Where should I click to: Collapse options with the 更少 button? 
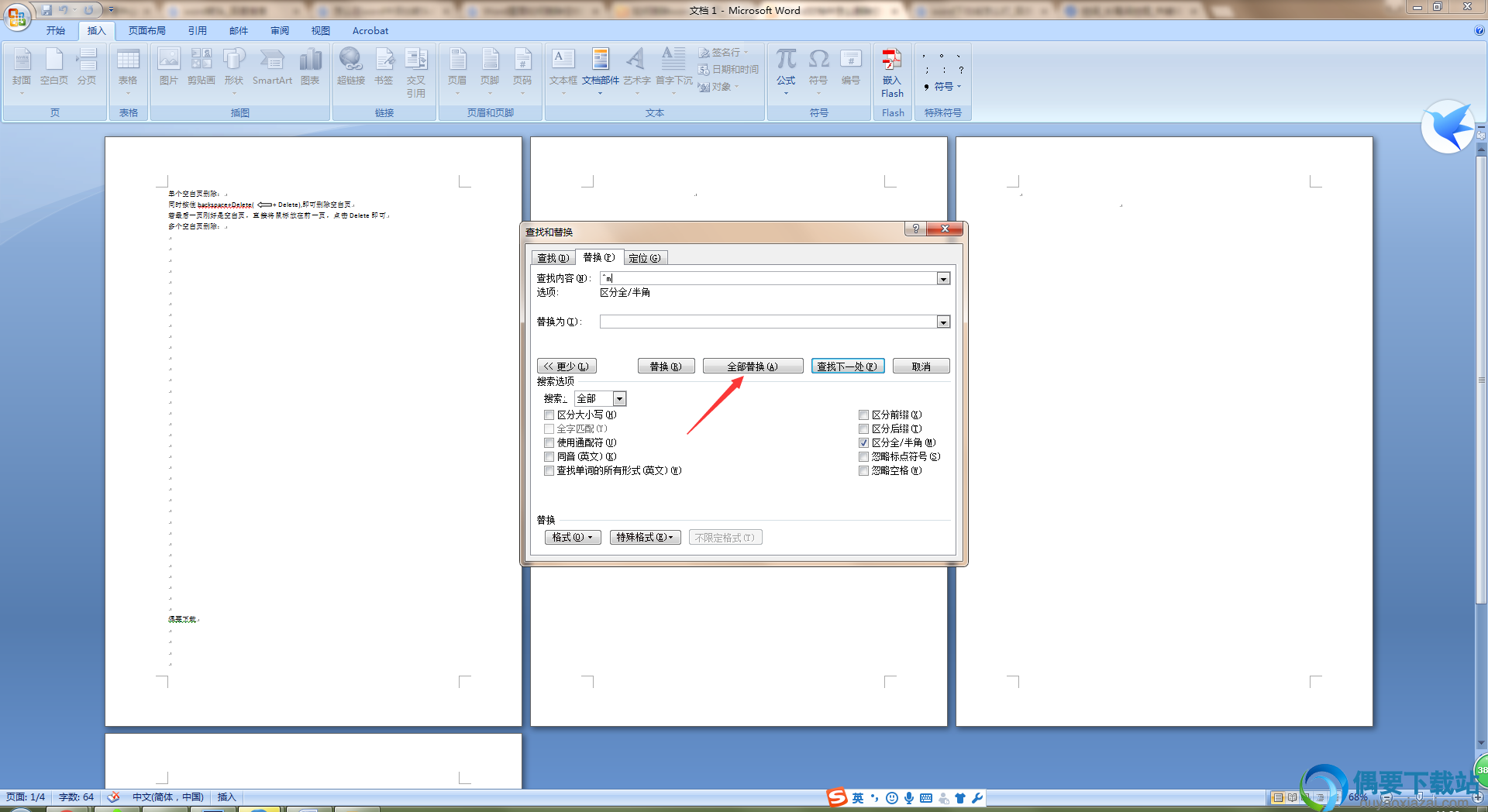pyautogui.click(x=567, y=366)
